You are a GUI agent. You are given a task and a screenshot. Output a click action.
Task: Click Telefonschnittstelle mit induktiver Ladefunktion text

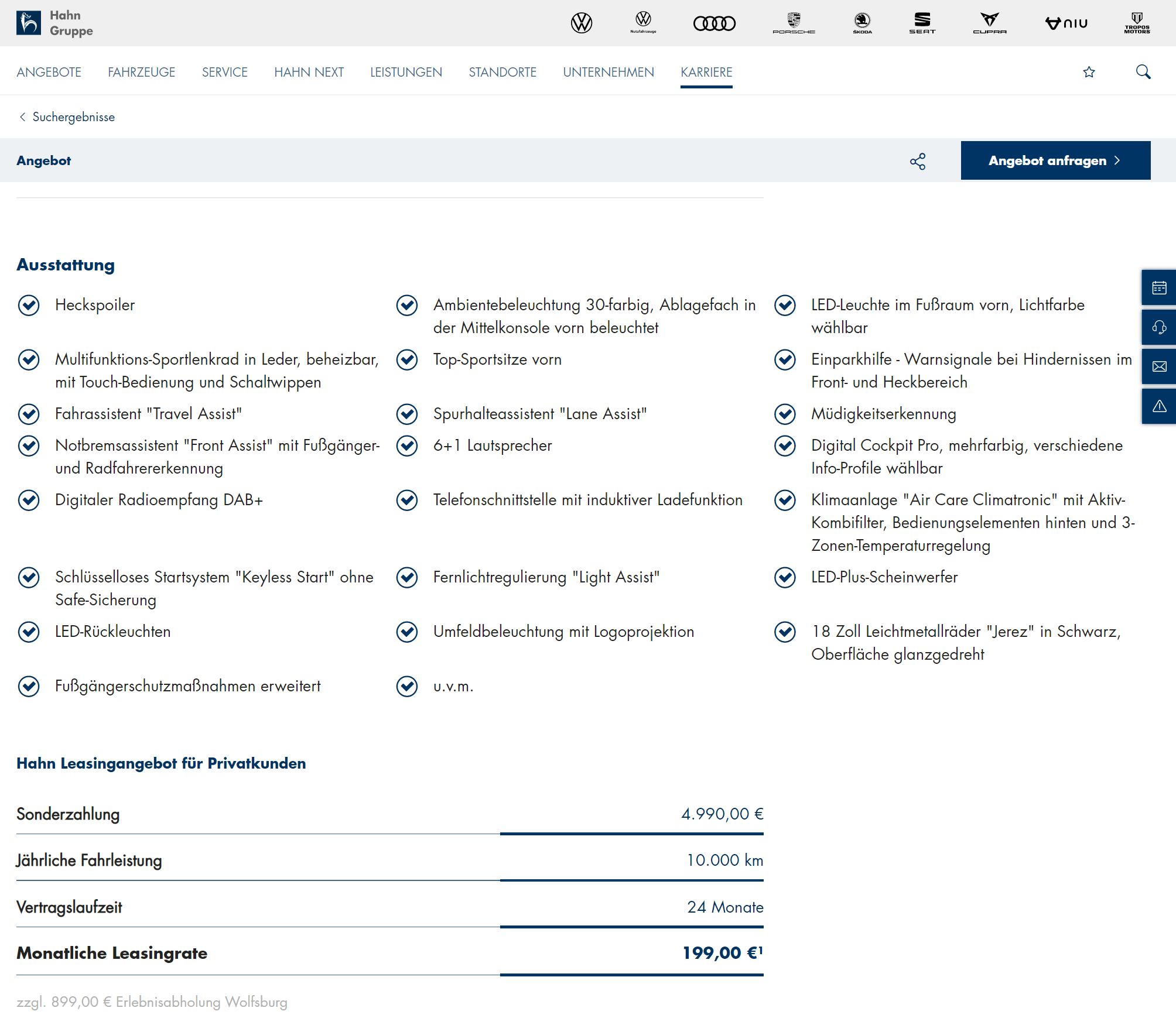(588, 500)
